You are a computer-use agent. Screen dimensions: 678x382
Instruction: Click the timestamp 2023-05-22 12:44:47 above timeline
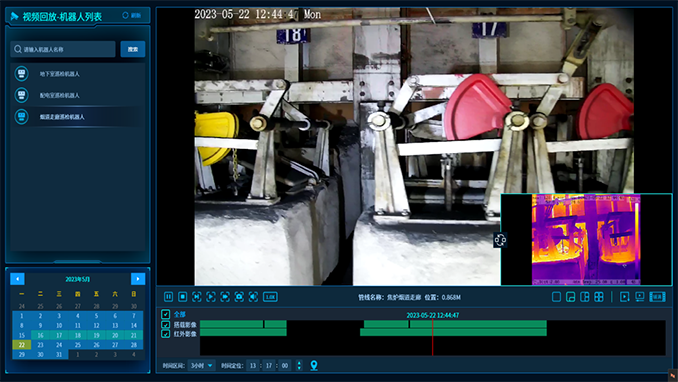[432, 315]
